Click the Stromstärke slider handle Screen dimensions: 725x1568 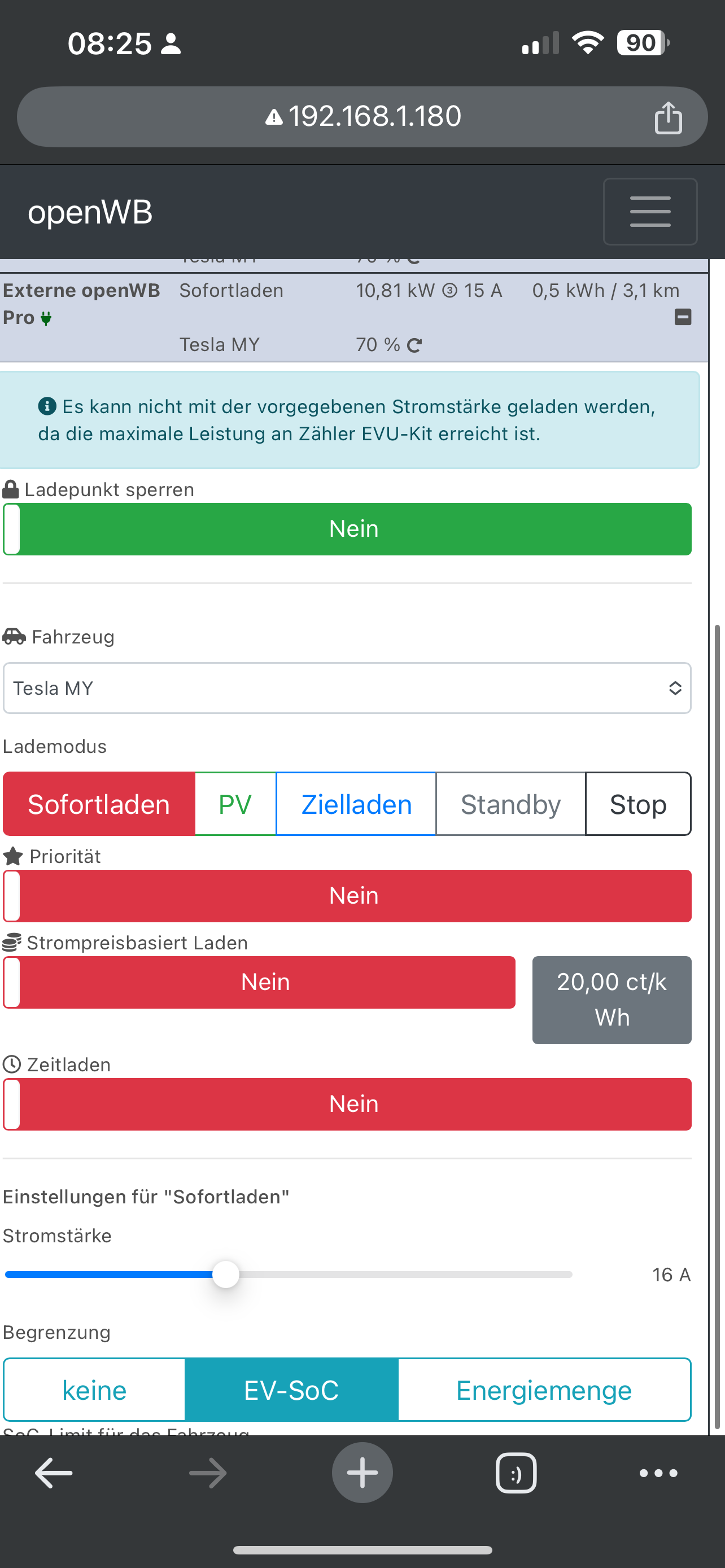(x=226, y=1274)
